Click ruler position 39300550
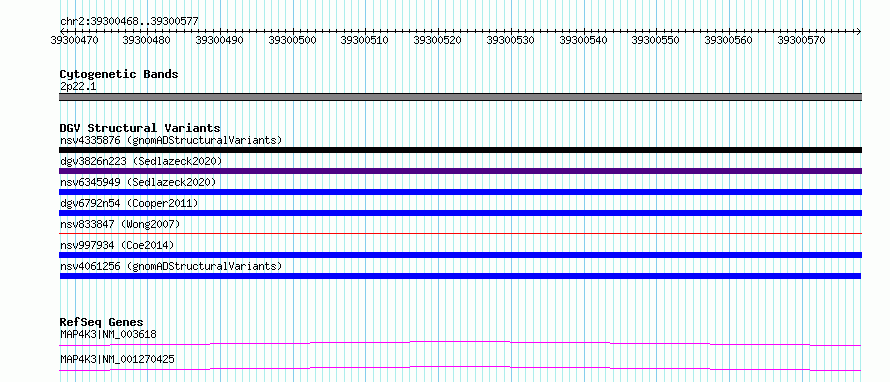Image resolution: width=890 pixels, height=382 pixels. (656, 41)
